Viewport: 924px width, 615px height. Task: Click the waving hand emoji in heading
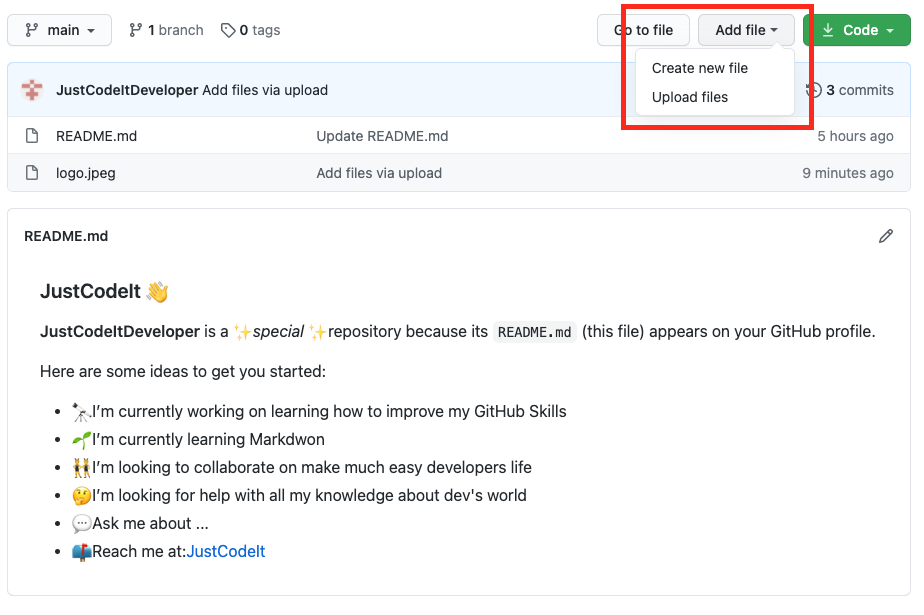(157, 292)
